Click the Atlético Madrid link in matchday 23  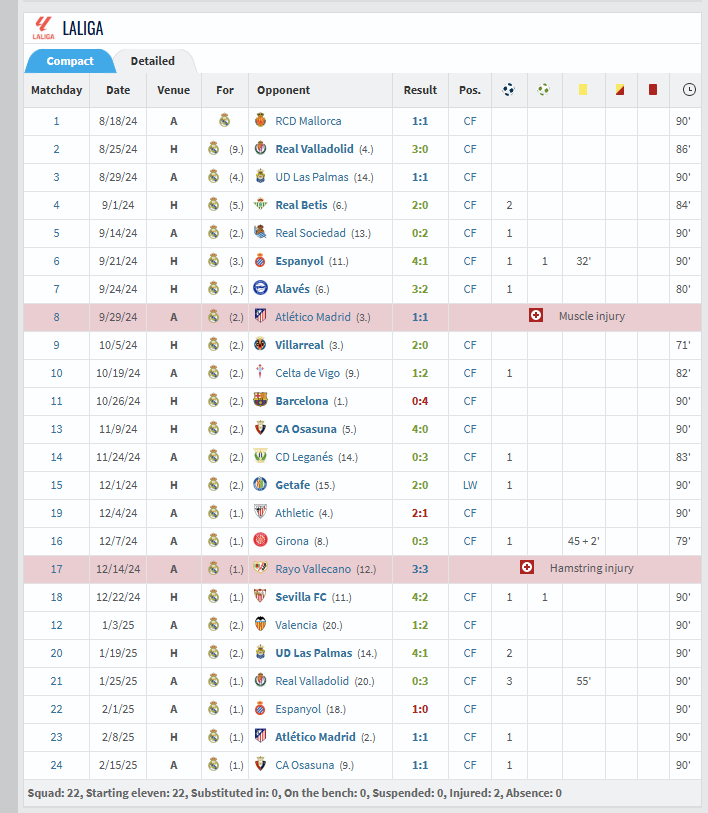click(x=315, y=737)
